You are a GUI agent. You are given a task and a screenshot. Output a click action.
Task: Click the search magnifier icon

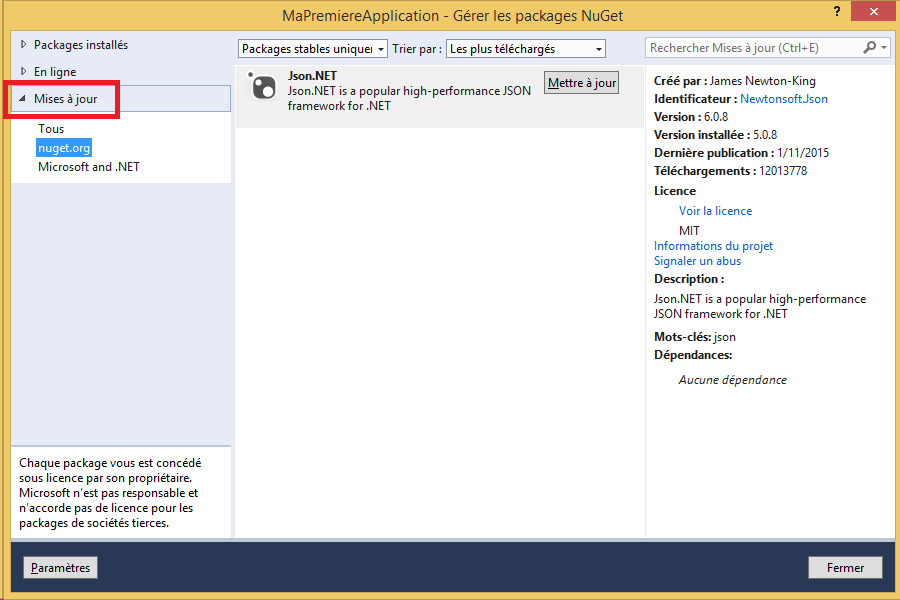(x=870, y=48)
